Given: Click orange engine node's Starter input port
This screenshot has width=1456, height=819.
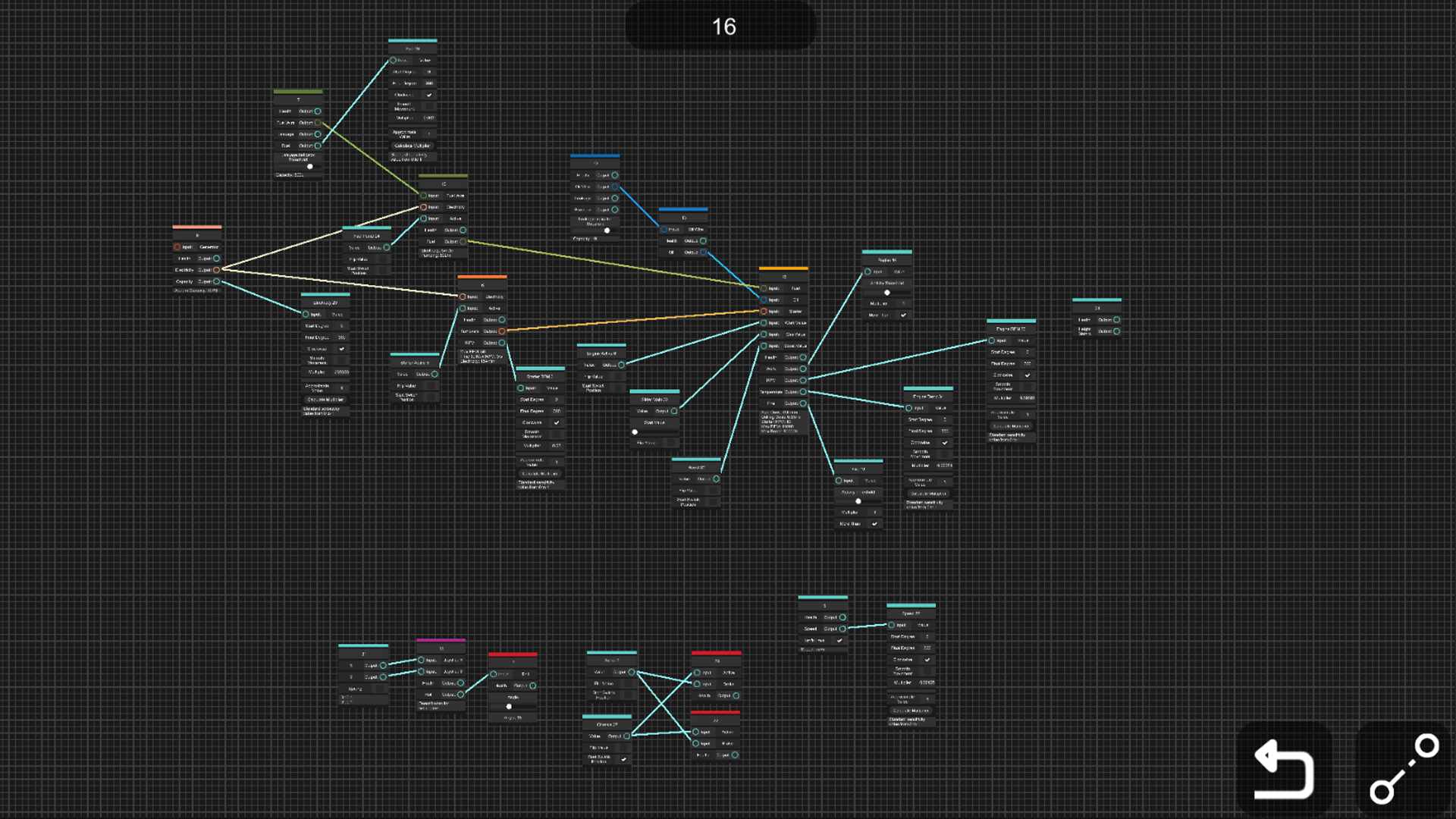Looking at the screenshot, I should click(764, 311).
